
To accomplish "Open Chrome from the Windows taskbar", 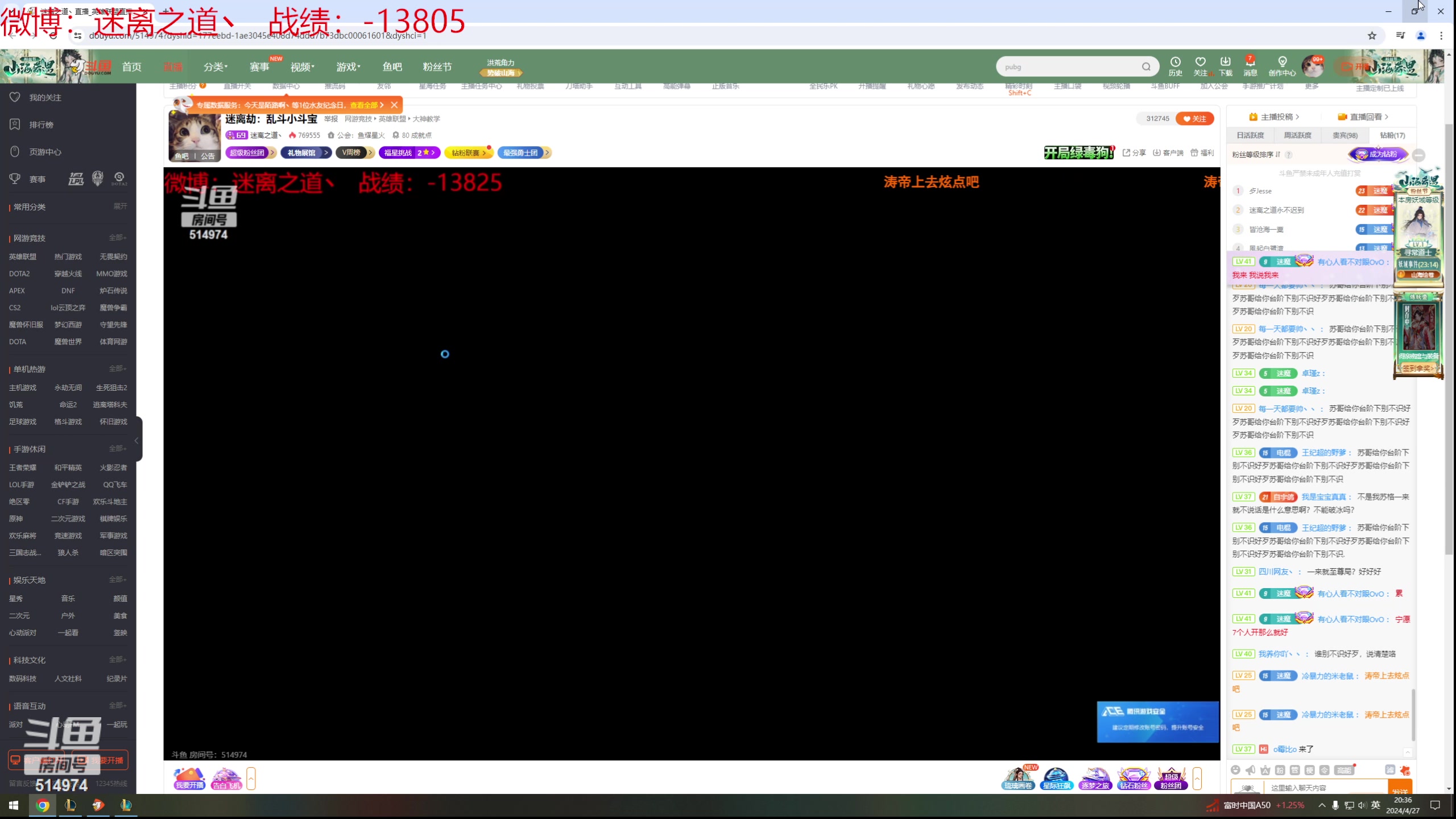I will click(43, 805).
